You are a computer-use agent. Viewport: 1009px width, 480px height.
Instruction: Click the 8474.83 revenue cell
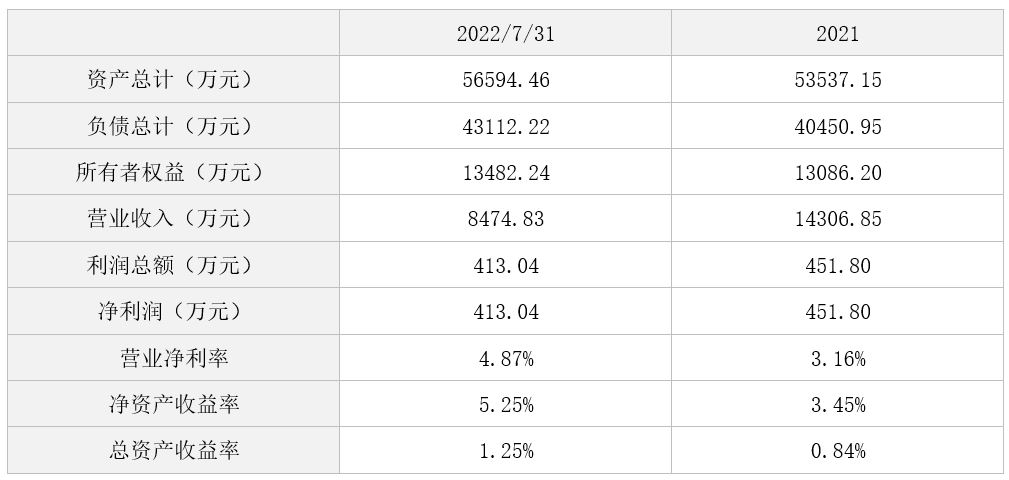tap(505, 218)
